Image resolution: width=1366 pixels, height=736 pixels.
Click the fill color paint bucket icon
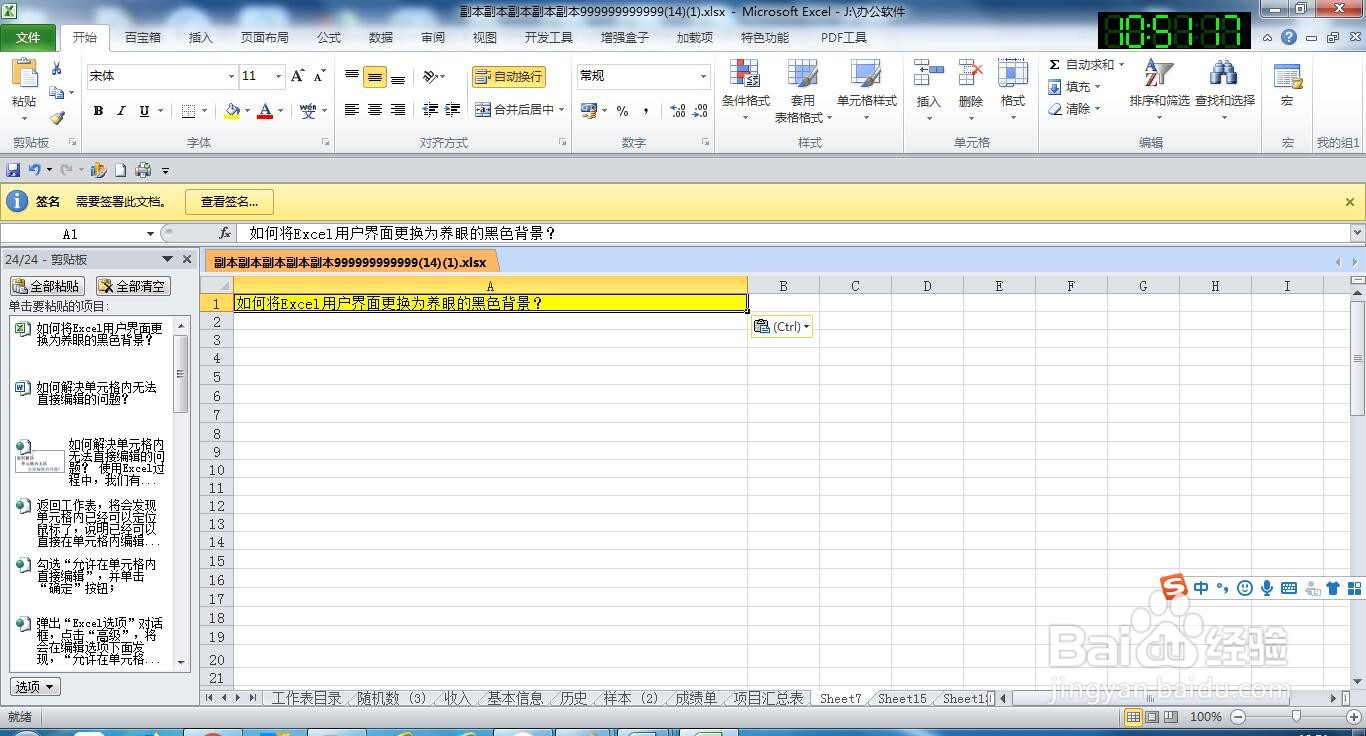coord(232,111)
